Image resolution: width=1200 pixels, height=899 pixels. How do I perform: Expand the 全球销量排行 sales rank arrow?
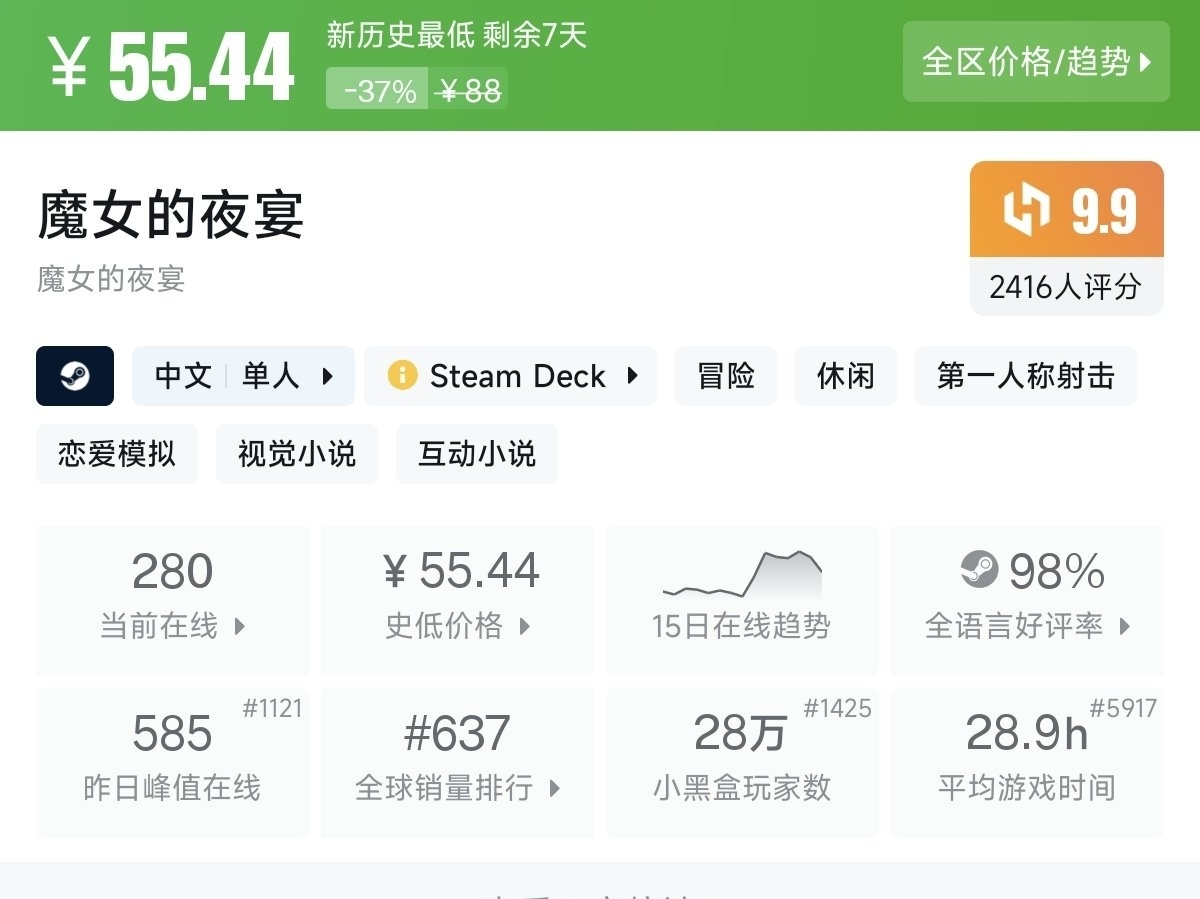[555, 788]
